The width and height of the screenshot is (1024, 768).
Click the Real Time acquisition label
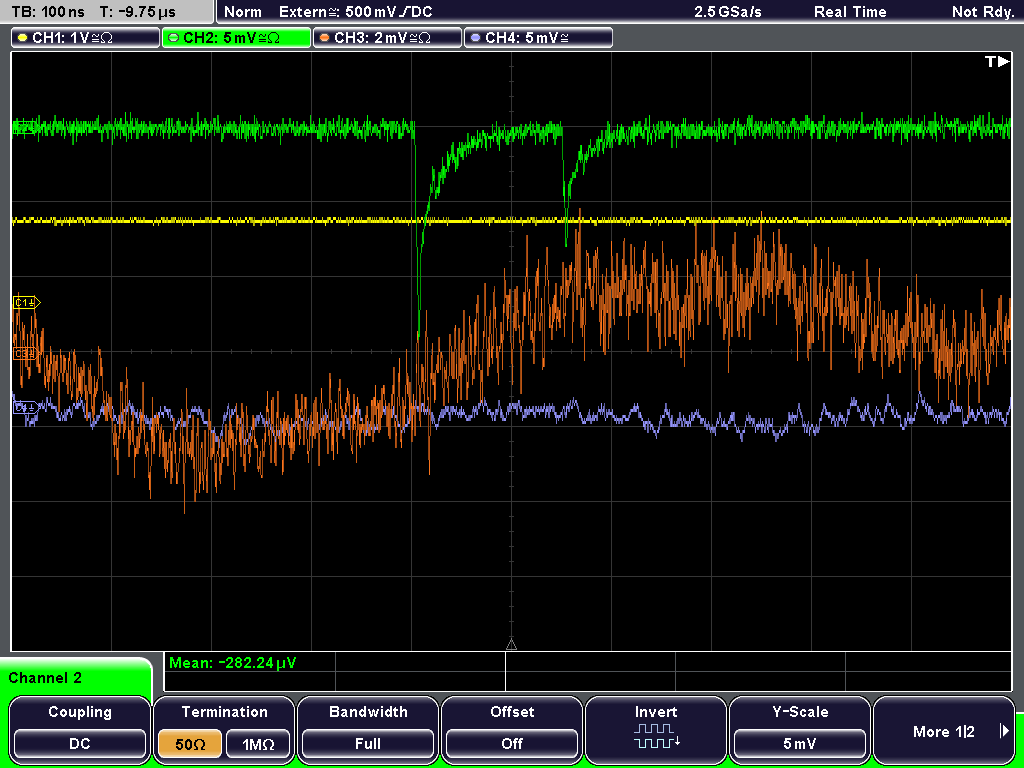(x=850, y=12)
